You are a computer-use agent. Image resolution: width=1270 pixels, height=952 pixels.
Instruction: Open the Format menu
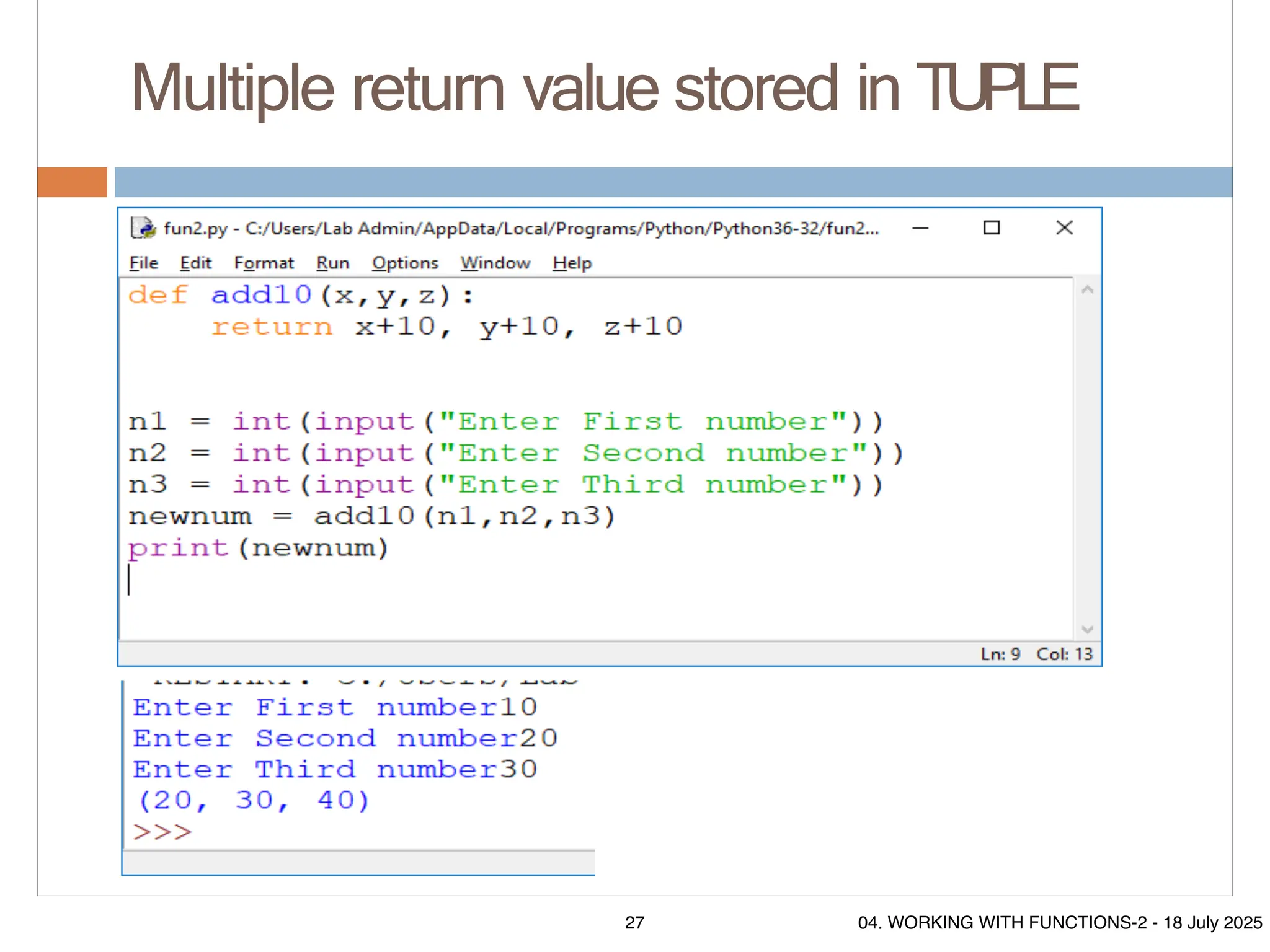pyautogui.click(x=264, y=263)
